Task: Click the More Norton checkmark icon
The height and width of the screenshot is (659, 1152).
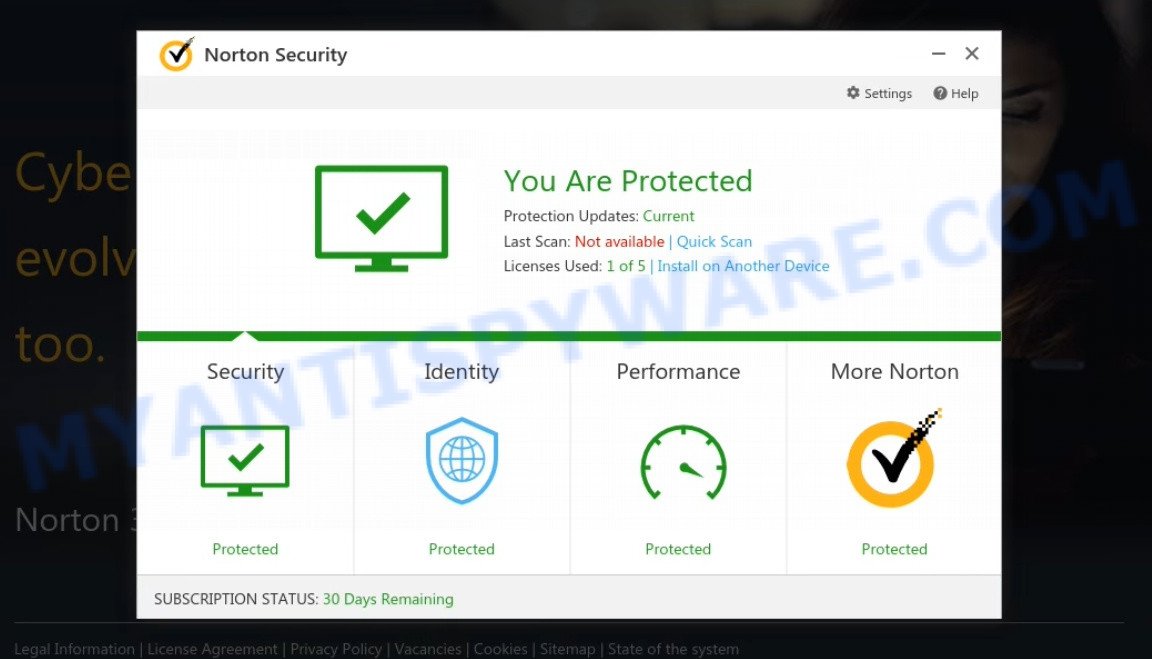Action: pos(893,461)
